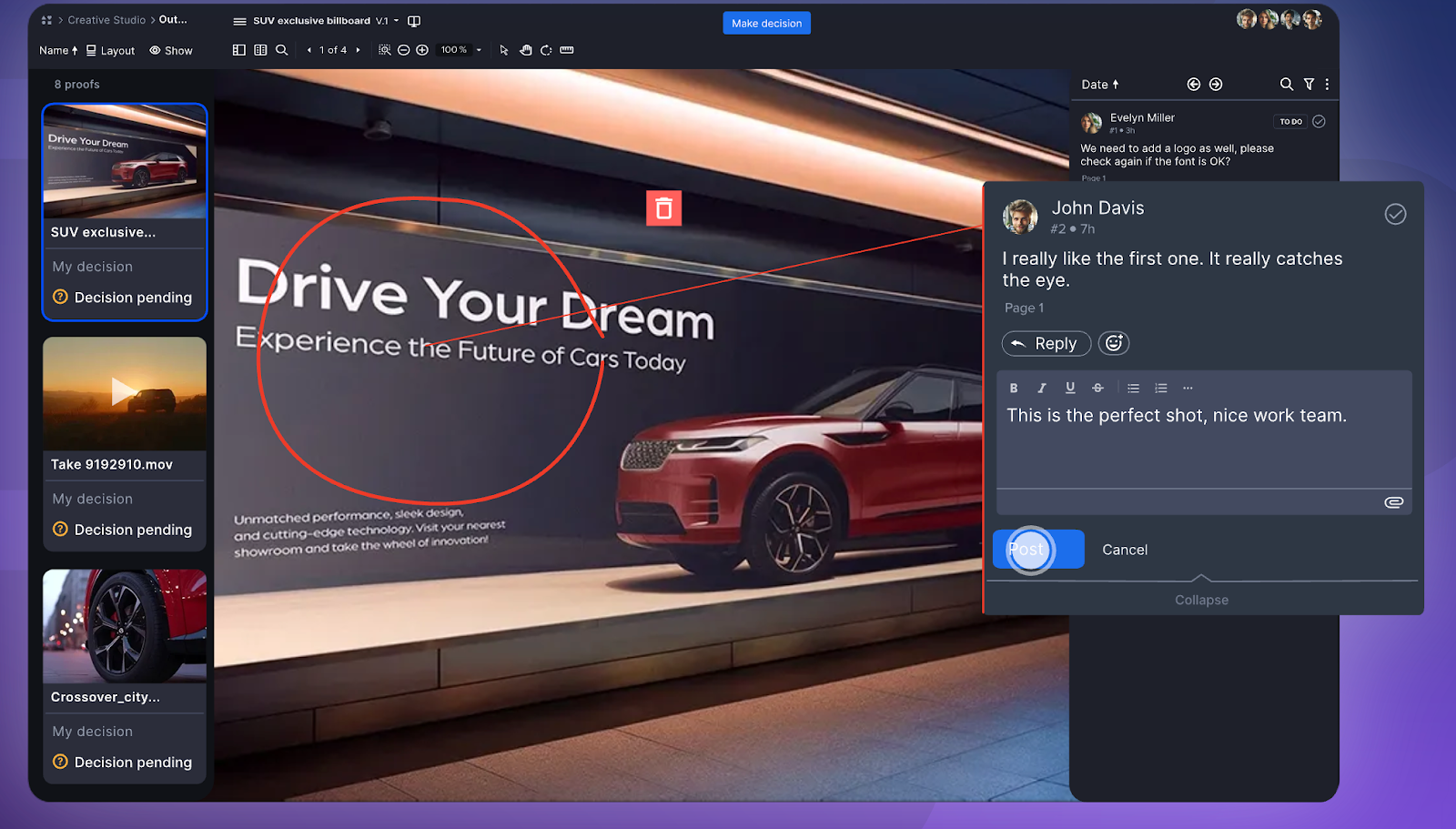This screenshot has height=829, width=1456.
Task: Select the Pan (hand) tool
Action: click(526, 50)
